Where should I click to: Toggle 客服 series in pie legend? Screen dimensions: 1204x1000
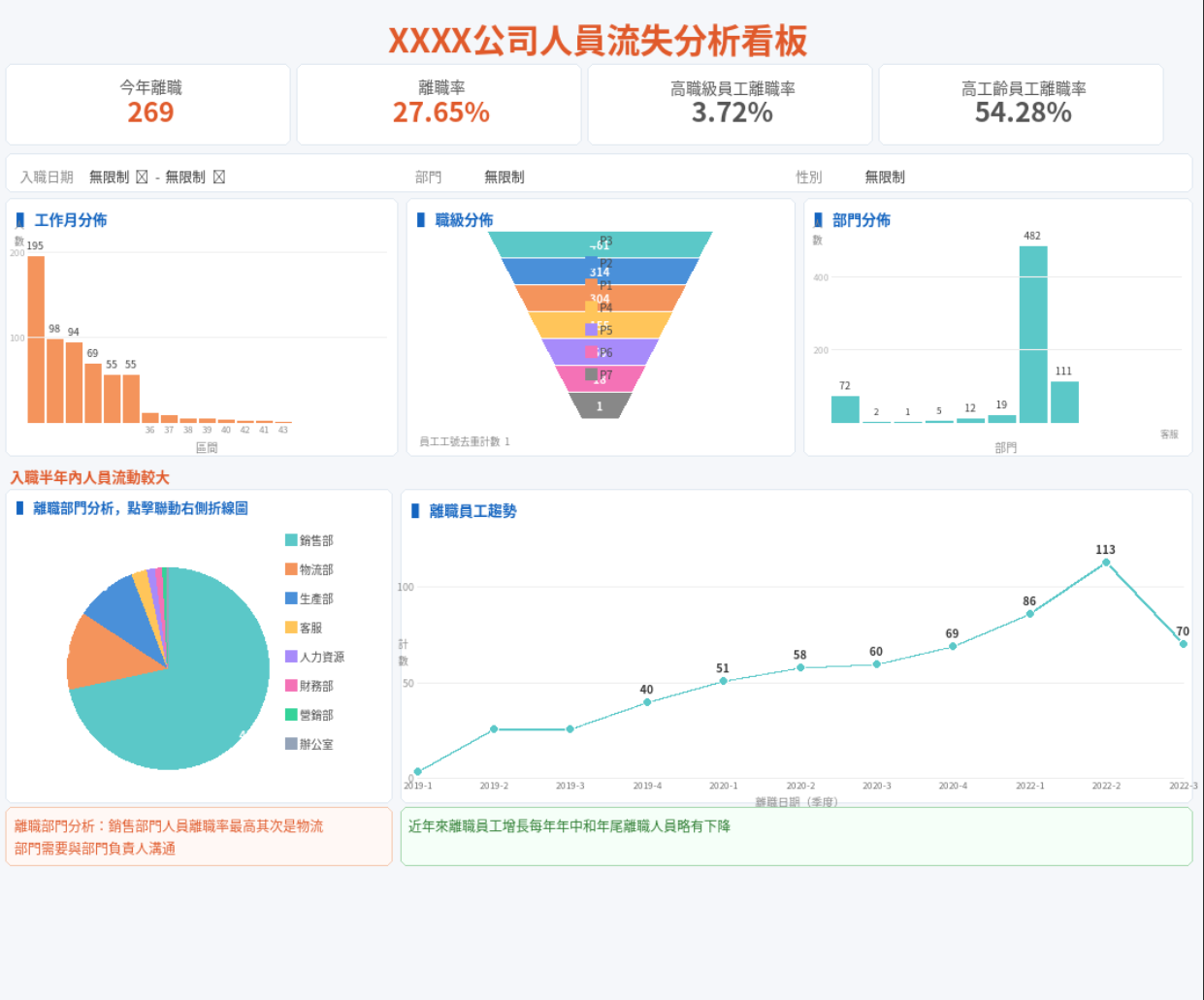pos(309,628)
